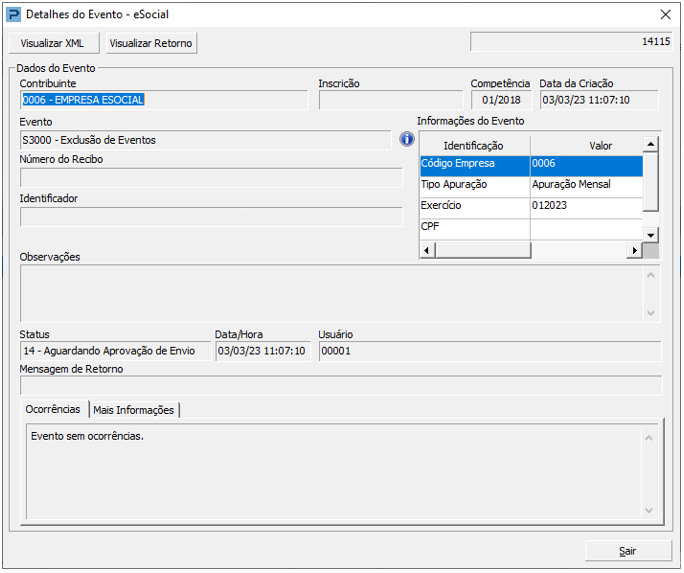This screenshot has height=573, width=684.
Task: Open Visualizar Retorno
Action: click(x=151, y=43)
